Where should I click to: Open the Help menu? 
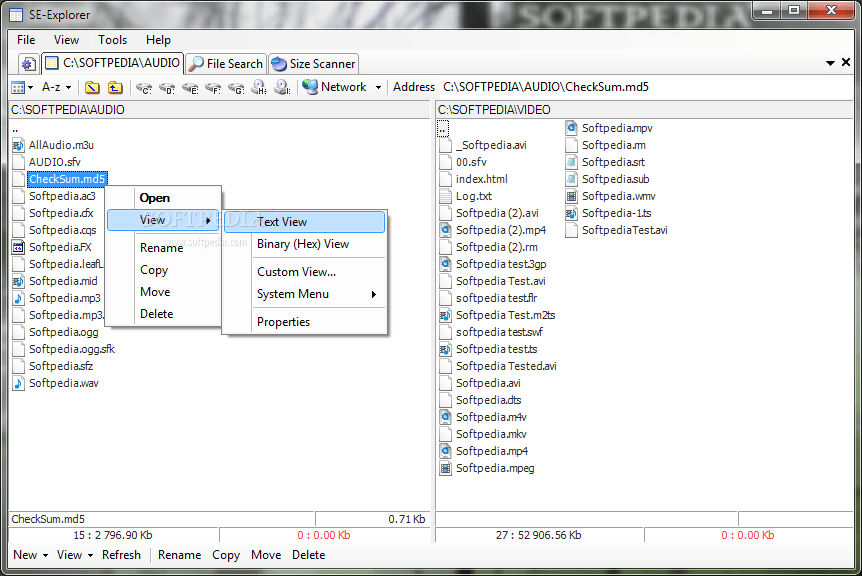tap(158, 40)
